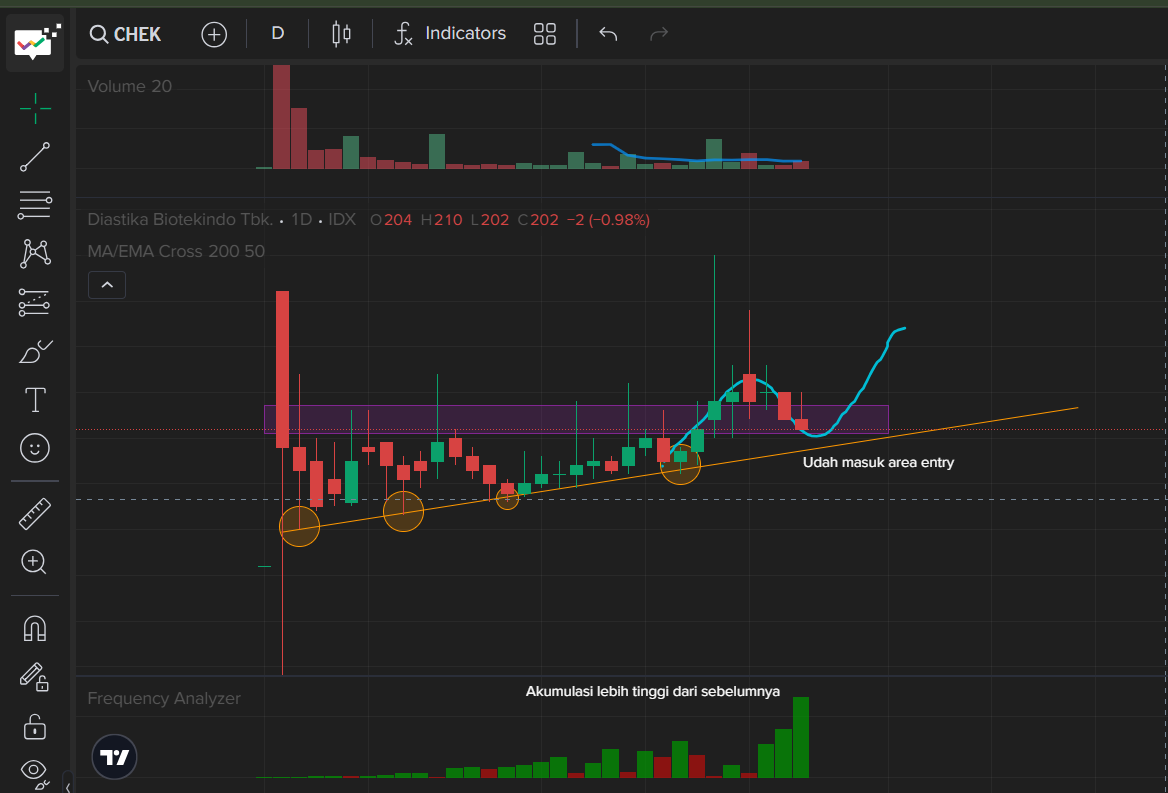
Task: Undo the last chart action
Action: (608, 34)
